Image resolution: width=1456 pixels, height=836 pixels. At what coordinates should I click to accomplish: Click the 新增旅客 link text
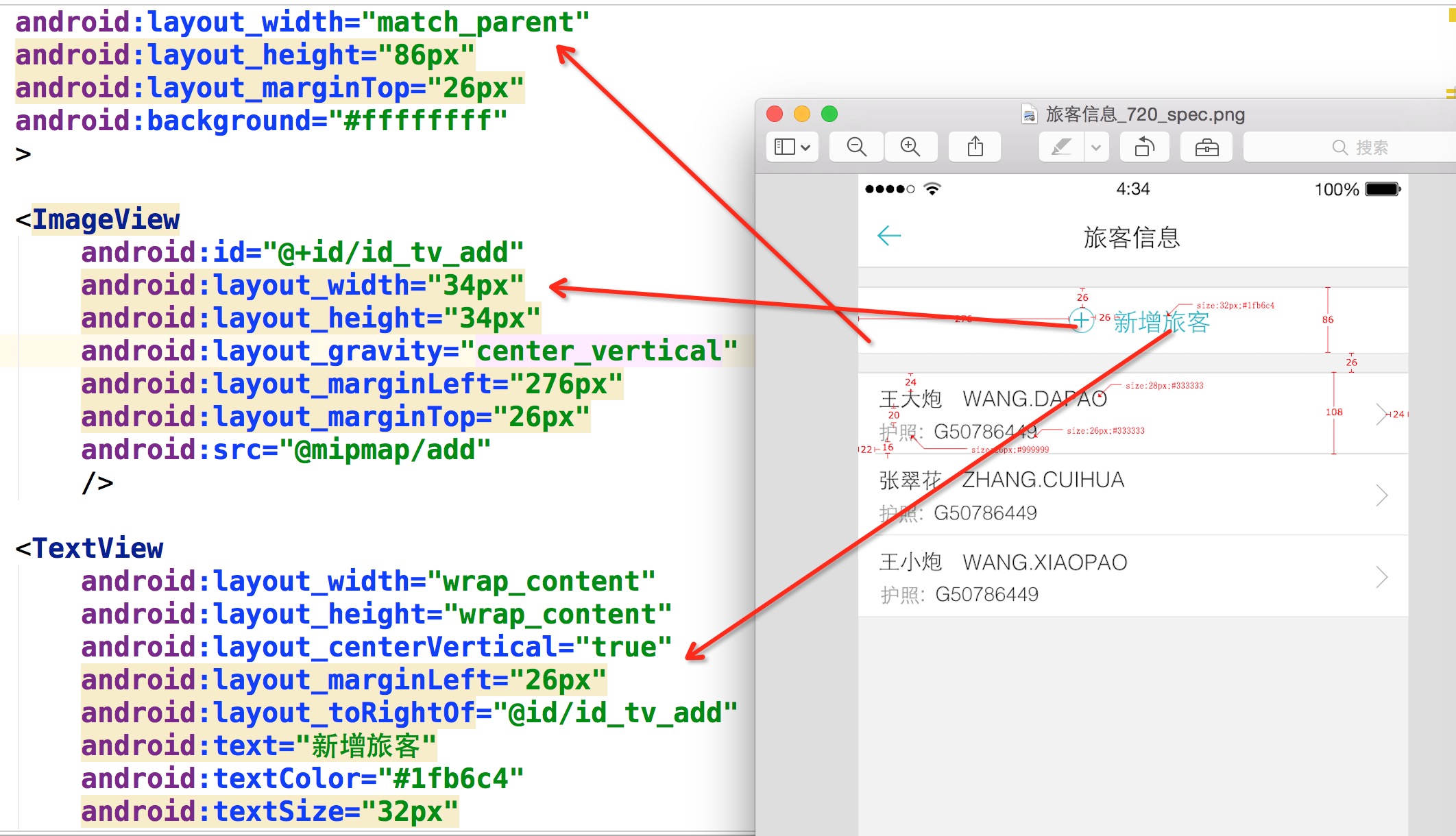tap(1161, 322)
